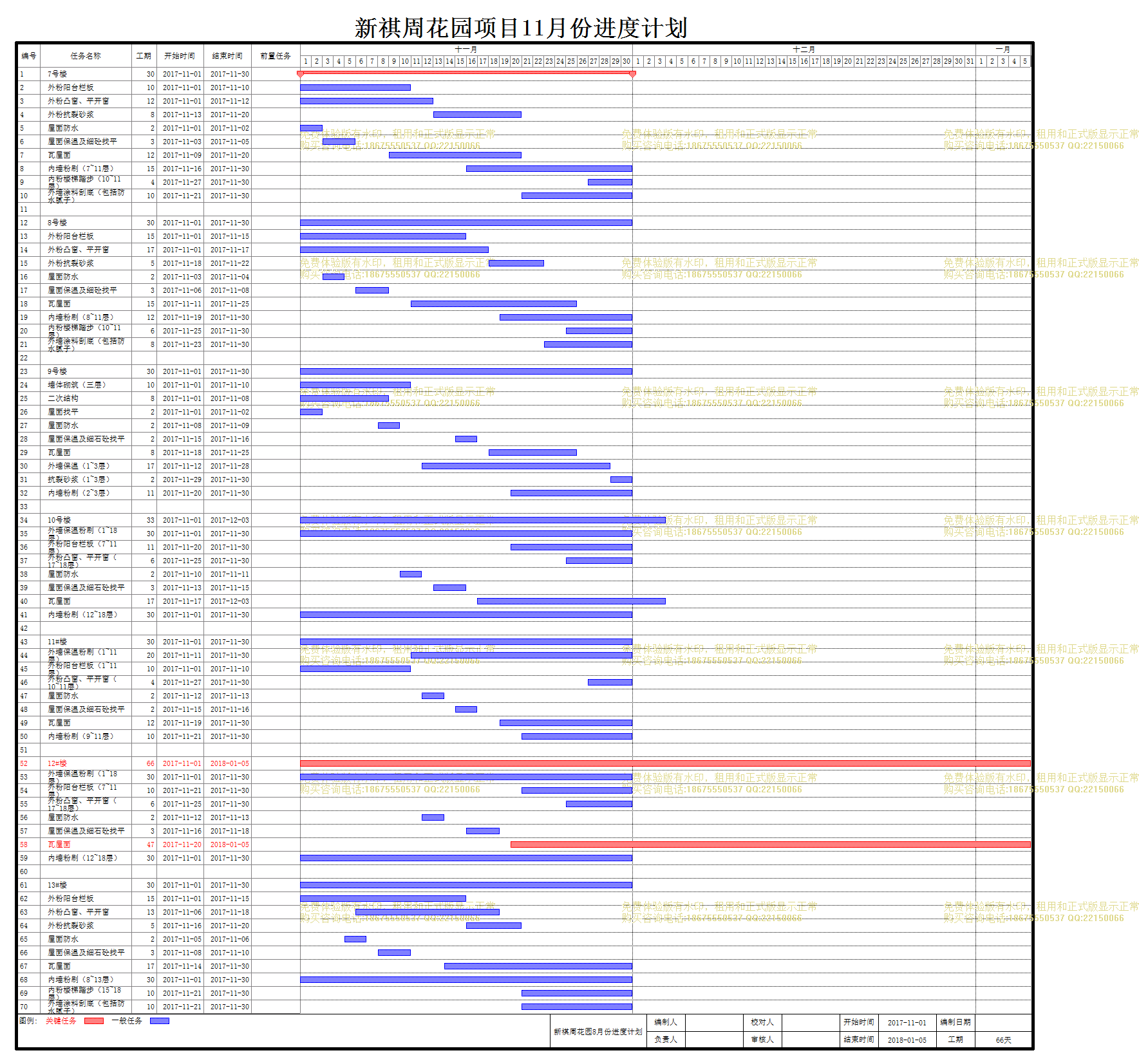
Task: Click the 编制人 footer cell
Action: (666, 1022)
